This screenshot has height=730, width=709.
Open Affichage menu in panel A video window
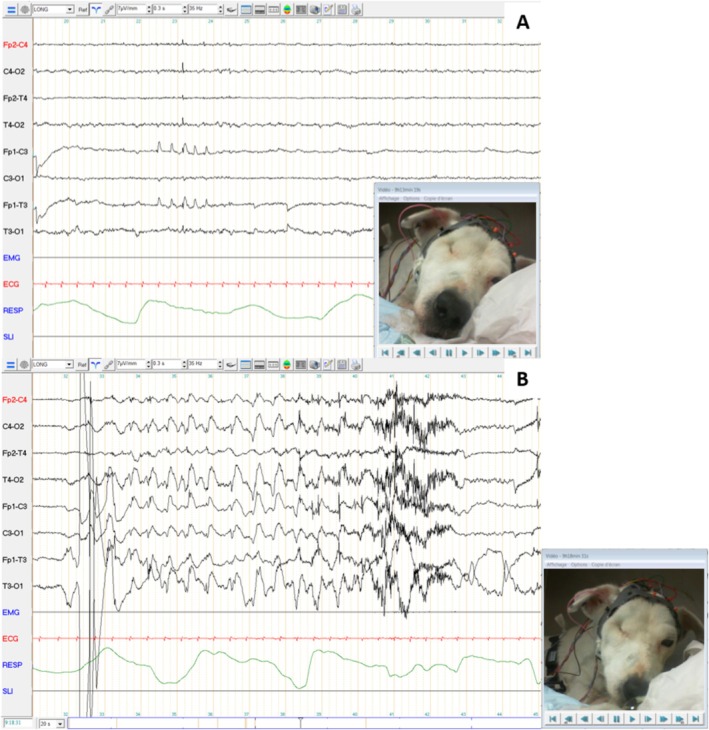coord(389,198)
